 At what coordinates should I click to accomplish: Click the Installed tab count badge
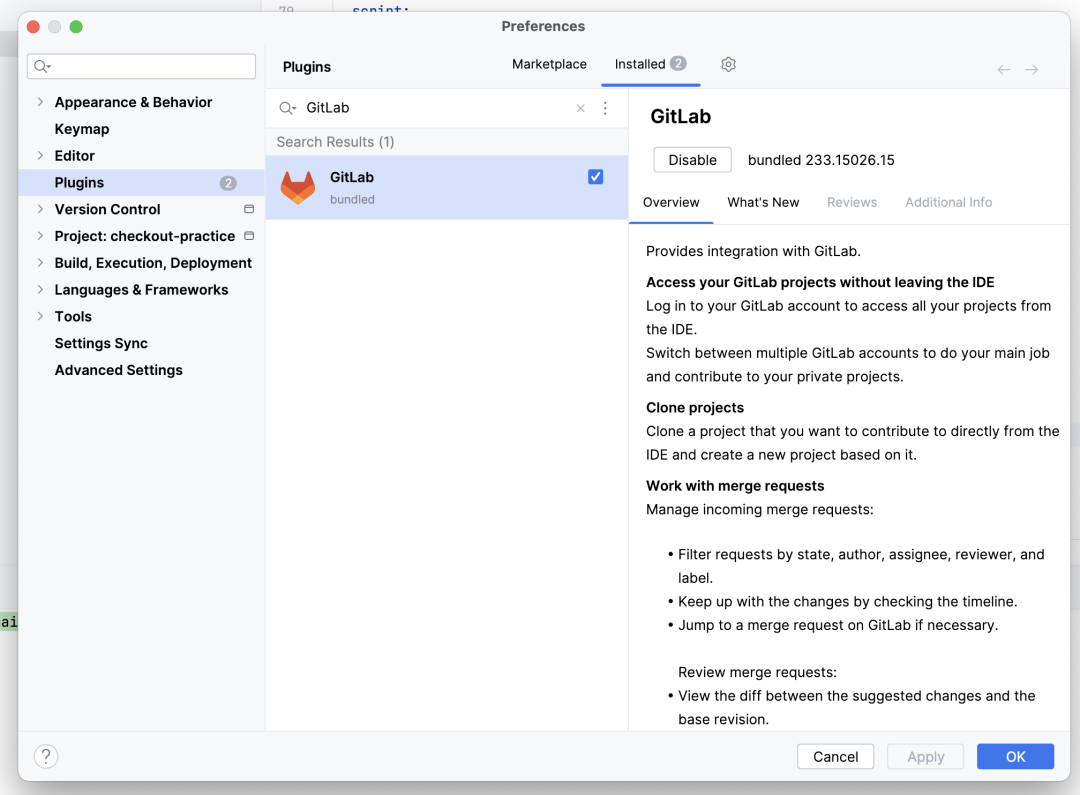[x=678, y=63]
